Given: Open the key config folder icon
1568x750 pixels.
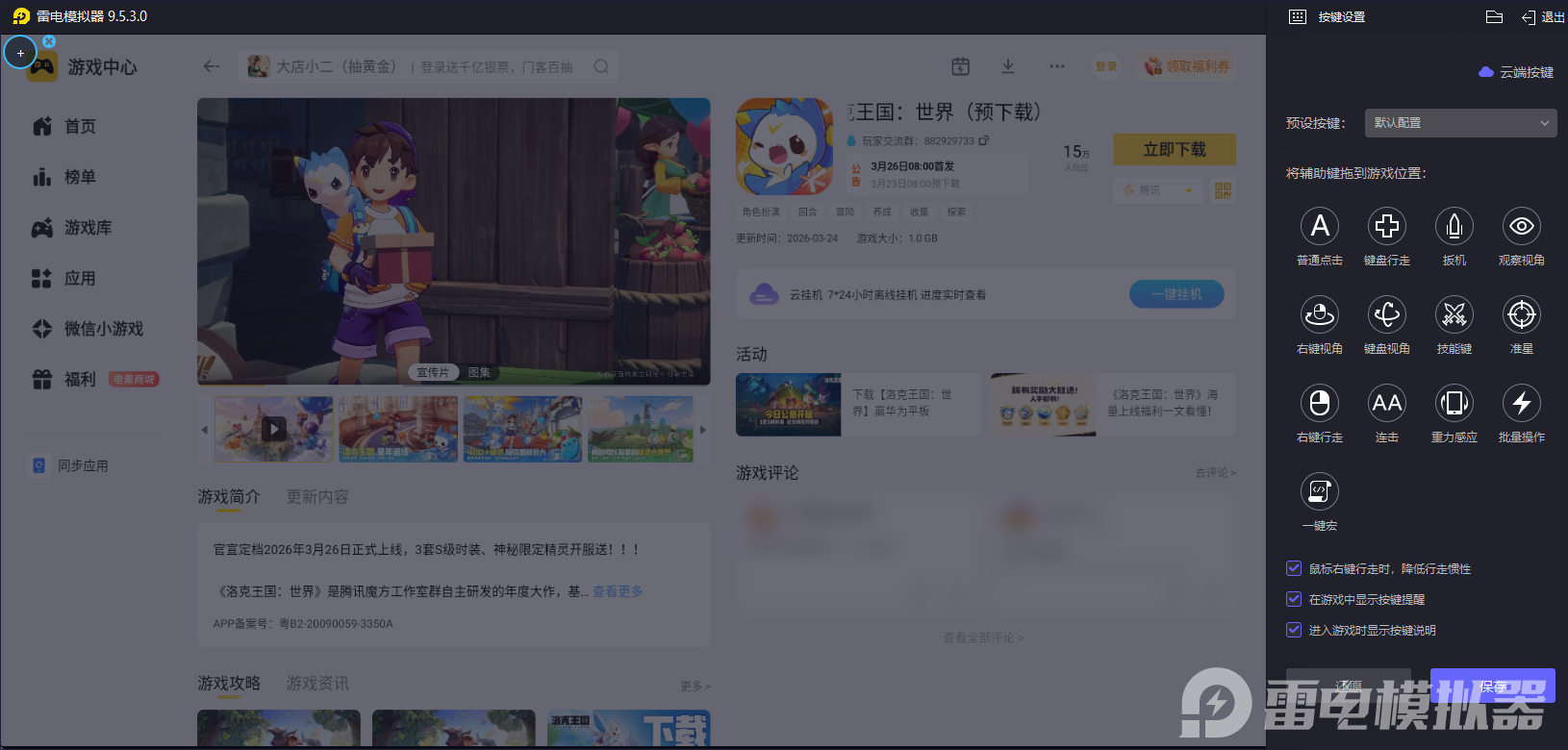Looking at the screenshot, I should pyautogui.click(x=1494, y=17).
